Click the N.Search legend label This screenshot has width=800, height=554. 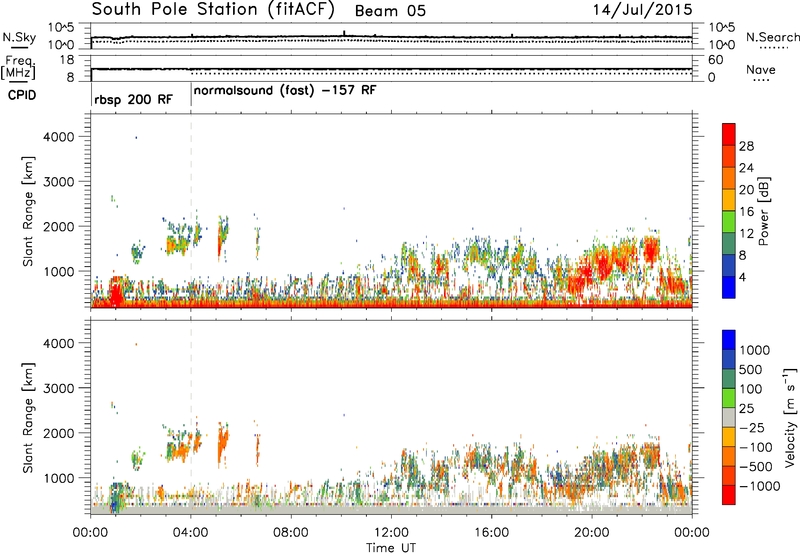pos(772,37)
